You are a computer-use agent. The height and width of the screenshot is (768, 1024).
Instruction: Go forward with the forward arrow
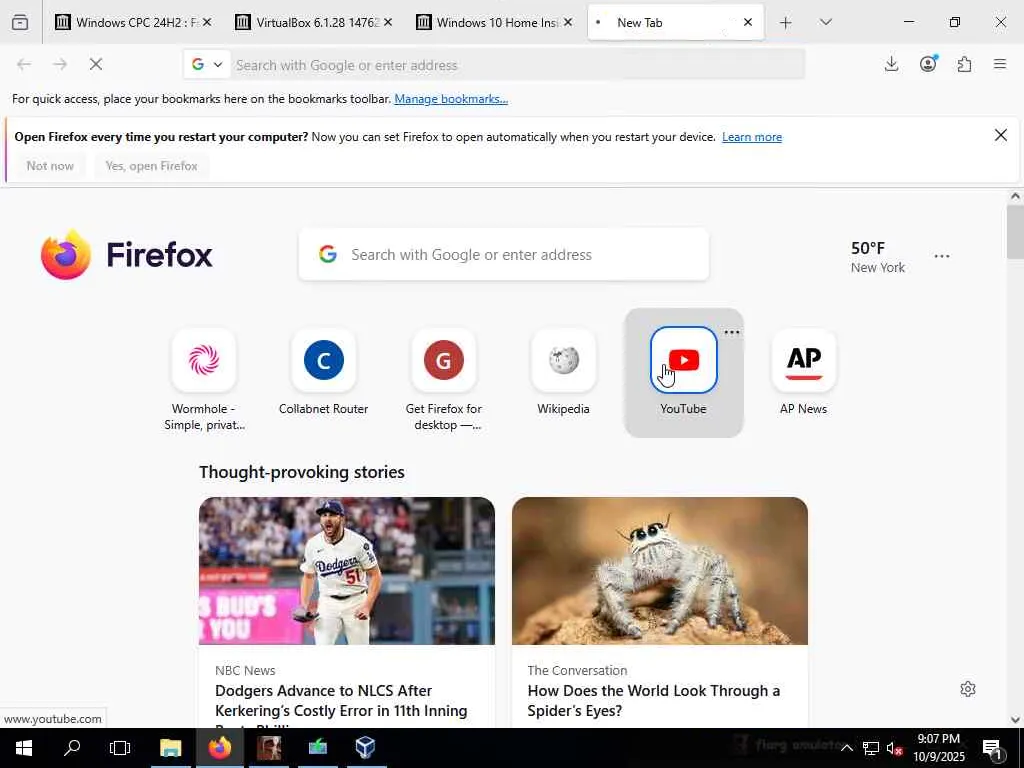click(x=60, y=64)
